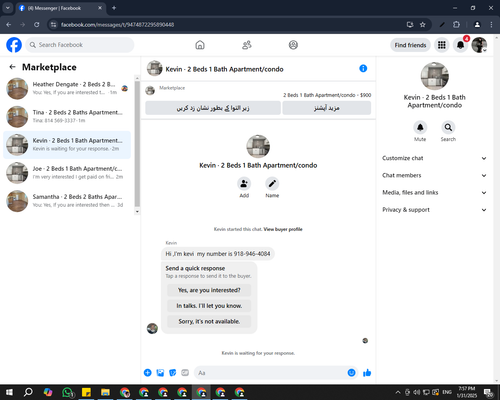The image size is (500, 400).
Task: Click the conversation list scrollbar thumb
Action: click(137, 144)
